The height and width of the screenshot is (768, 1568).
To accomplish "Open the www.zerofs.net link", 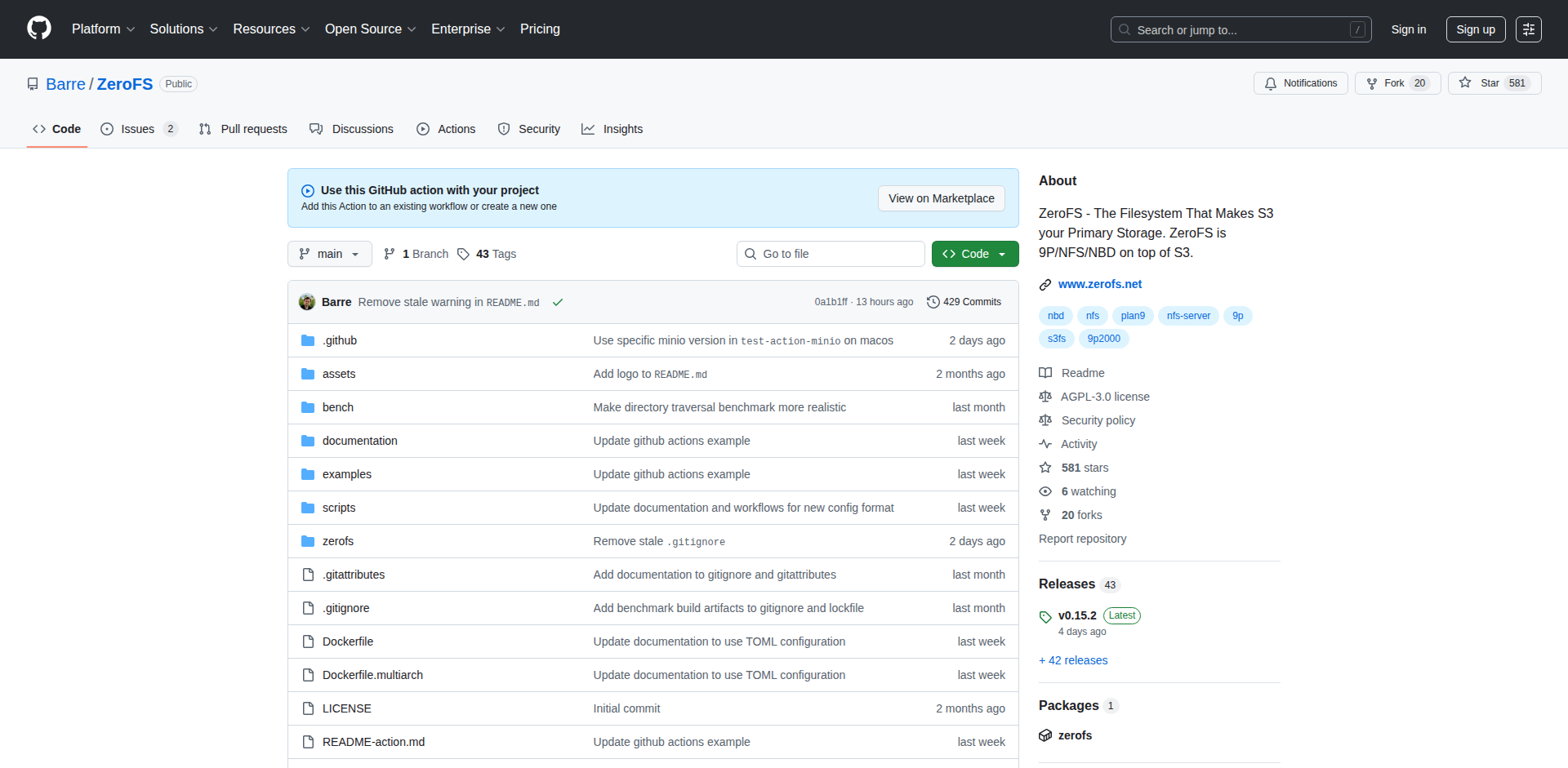I will click(x=1100, y=284).
